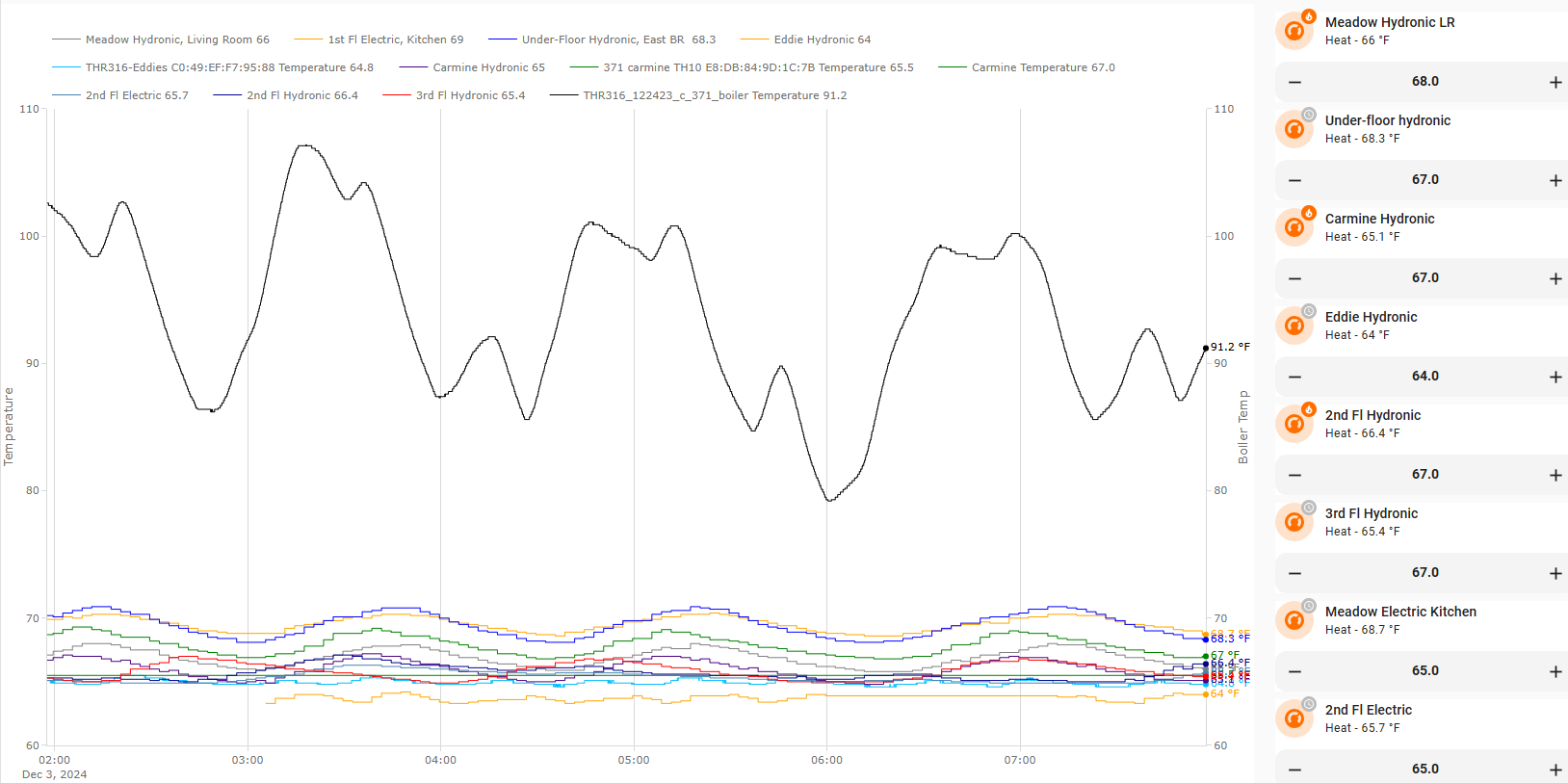This screenshot has height=783, width=1568.
Task: Toggle THR316-Eddies Temperature 64.8 legend entry
Action: (213, 67)
